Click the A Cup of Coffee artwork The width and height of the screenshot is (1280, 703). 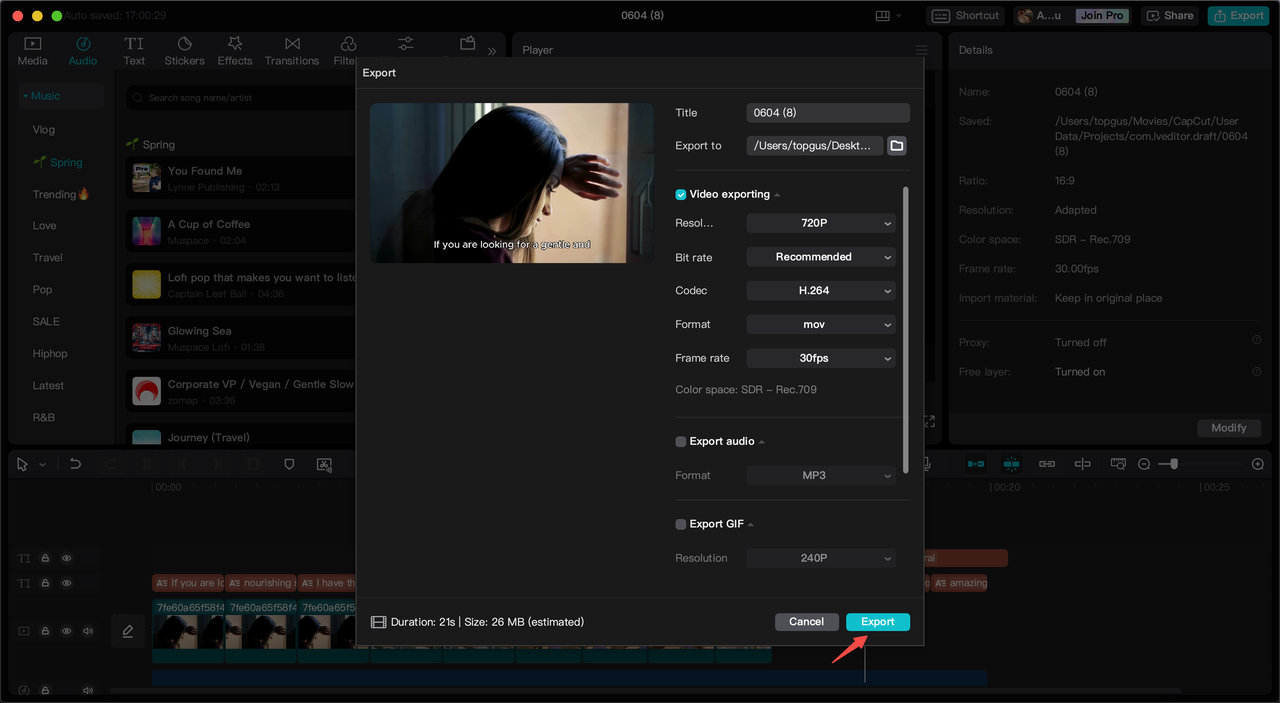(x=147, y=231)
